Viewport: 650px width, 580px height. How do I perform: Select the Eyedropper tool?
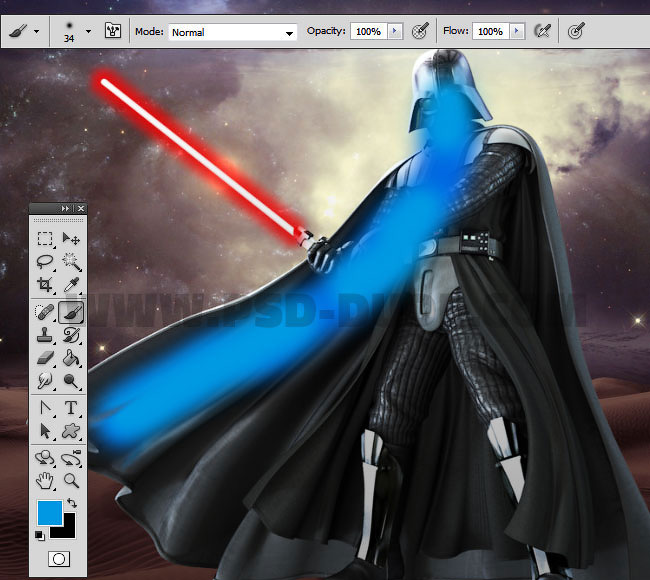pyautogui.click(x=71, y=284)
